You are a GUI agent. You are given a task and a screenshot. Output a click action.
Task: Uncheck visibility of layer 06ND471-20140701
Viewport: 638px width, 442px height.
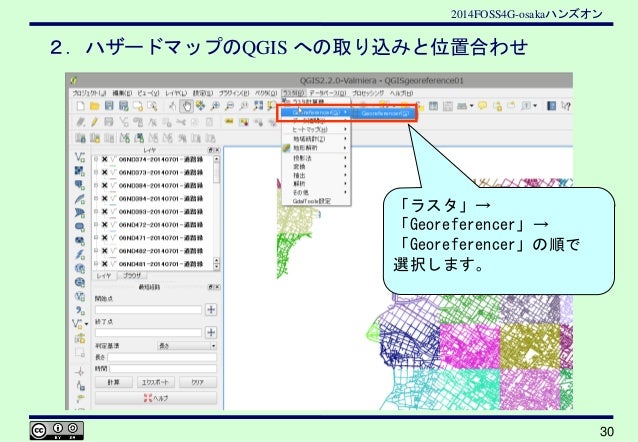click(105, 238)
